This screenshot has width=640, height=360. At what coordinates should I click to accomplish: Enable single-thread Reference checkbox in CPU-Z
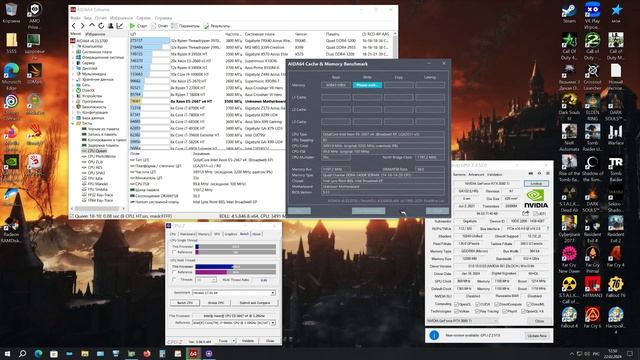coord(175,252)
